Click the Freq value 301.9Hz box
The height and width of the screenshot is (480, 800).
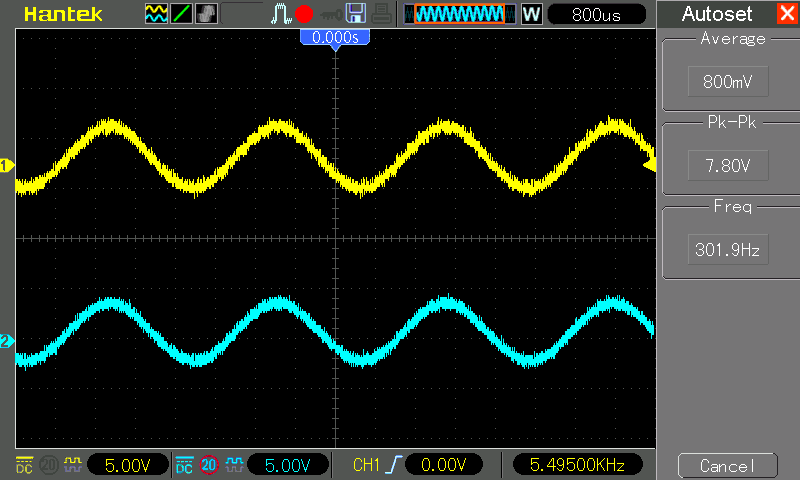728,249
